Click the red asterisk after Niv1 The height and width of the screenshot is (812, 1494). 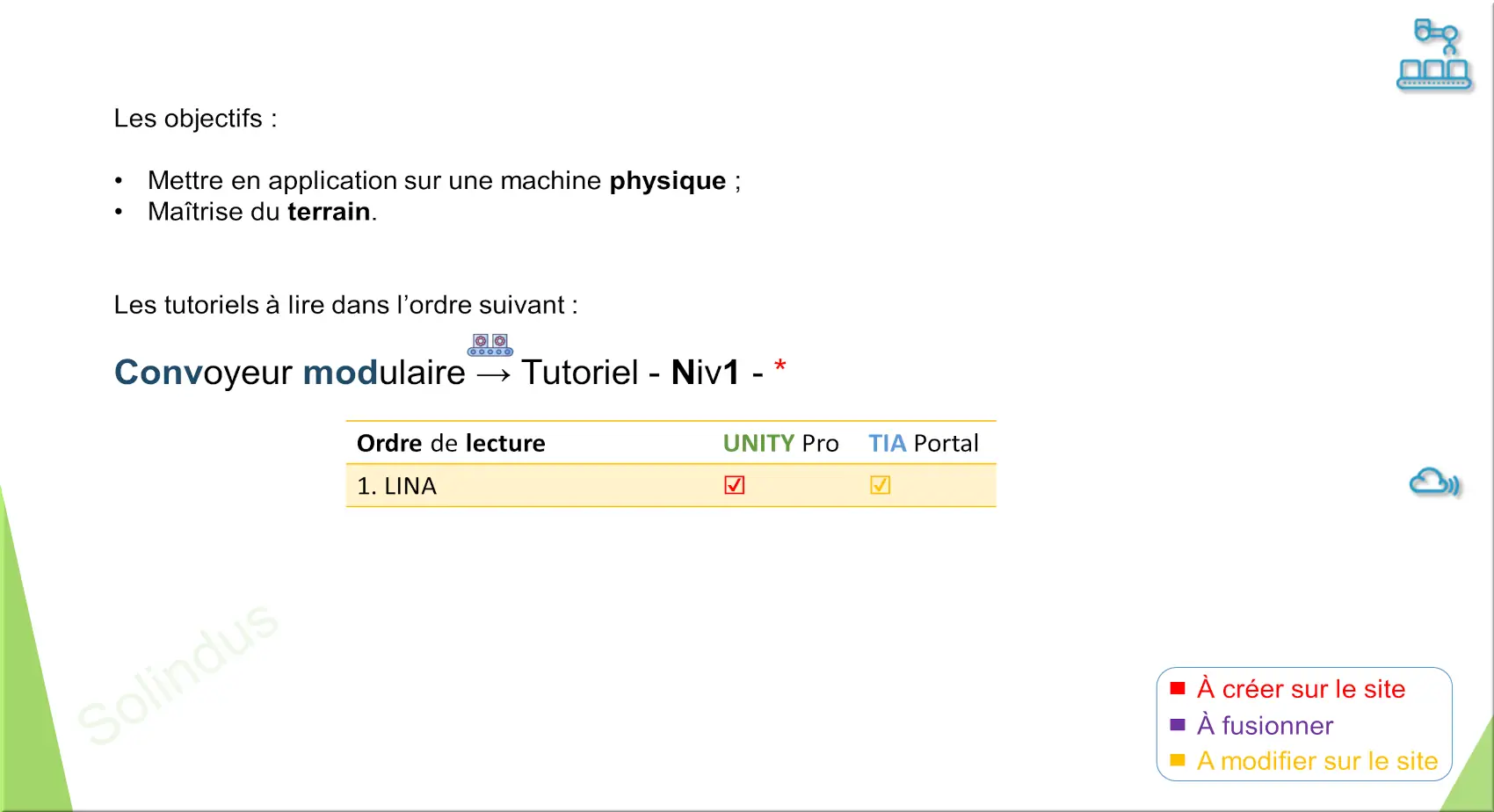click(x=780, y=366)
